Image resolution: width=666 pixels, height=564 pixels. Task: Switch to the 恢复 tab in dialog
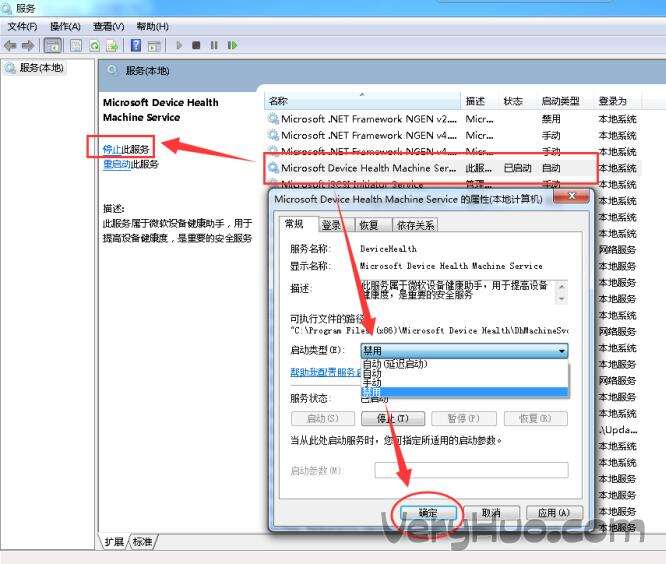click(373, 225)
